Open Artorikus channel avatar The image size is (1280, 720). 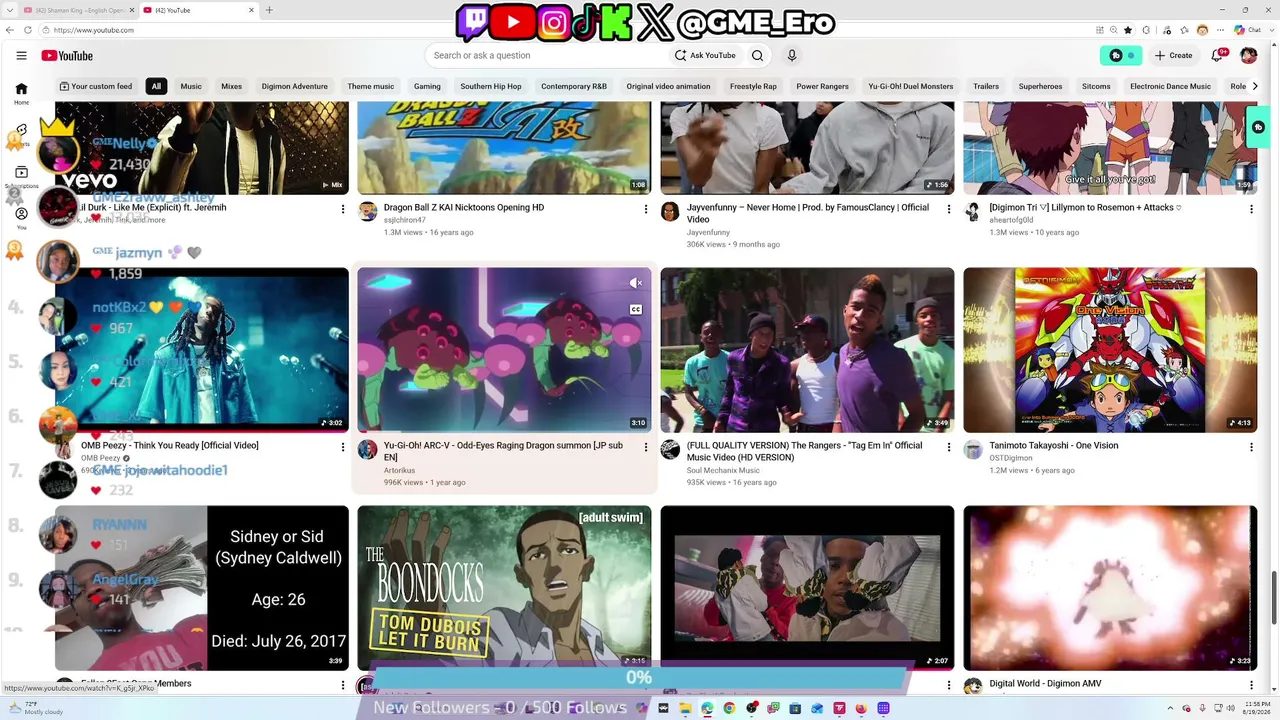click(368, 450)
